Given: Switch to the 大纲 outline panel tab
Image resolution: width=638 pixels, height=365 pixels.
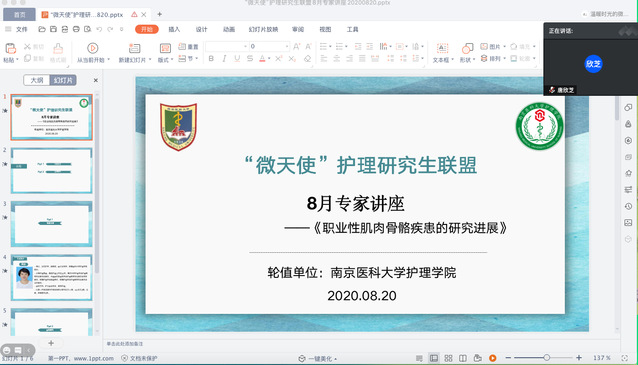Looking at the screenshot, I should [x=37, y=80].
